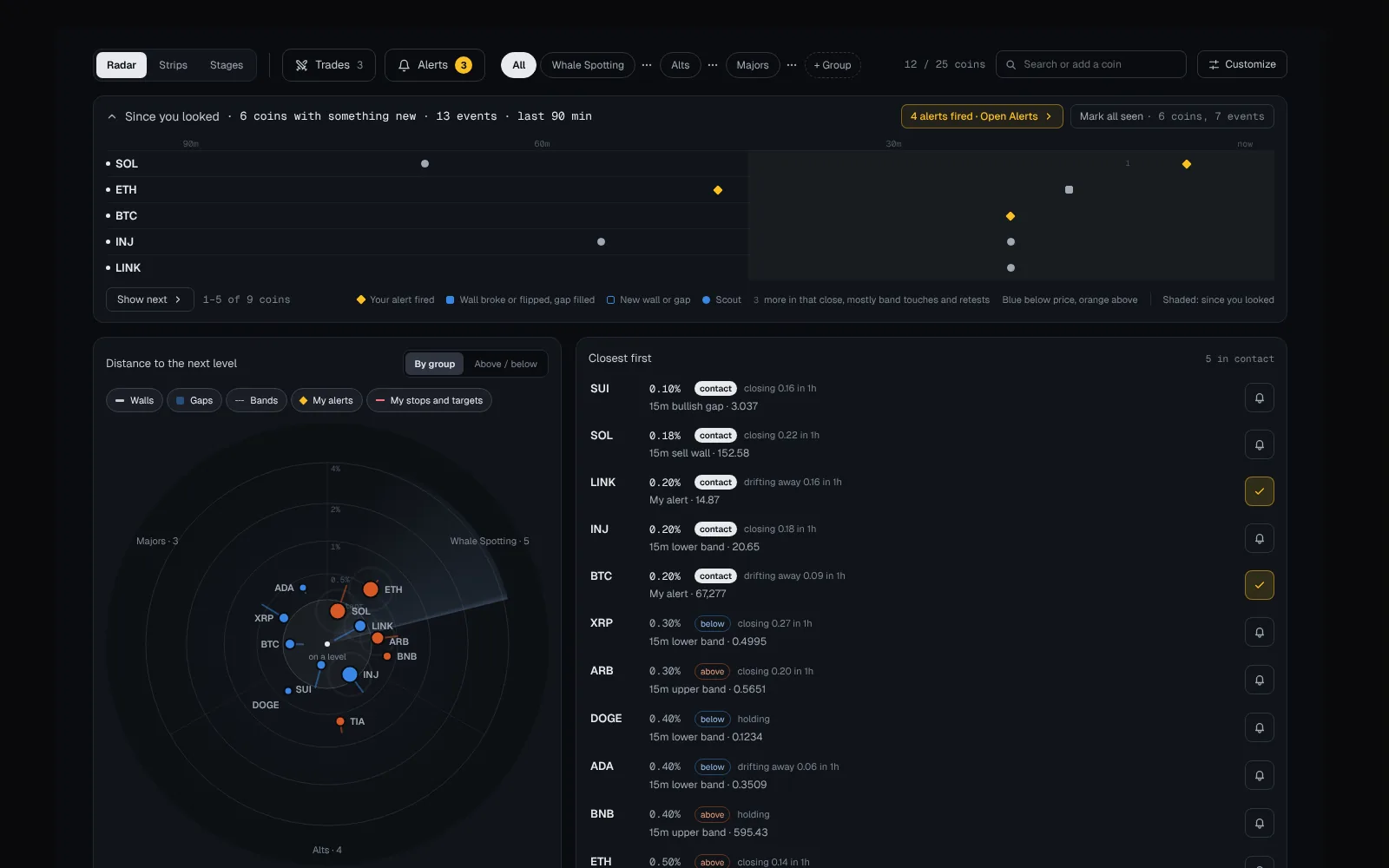Viewport: 1389px width, 868px height.
Task: Switch to the Strips view tab
Action: coord(173,65)
